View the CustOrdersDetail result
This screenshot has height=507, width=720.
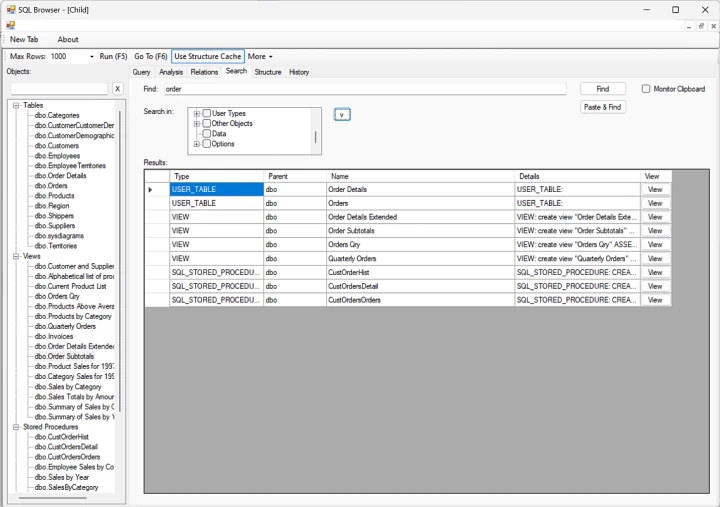point(655,286)
